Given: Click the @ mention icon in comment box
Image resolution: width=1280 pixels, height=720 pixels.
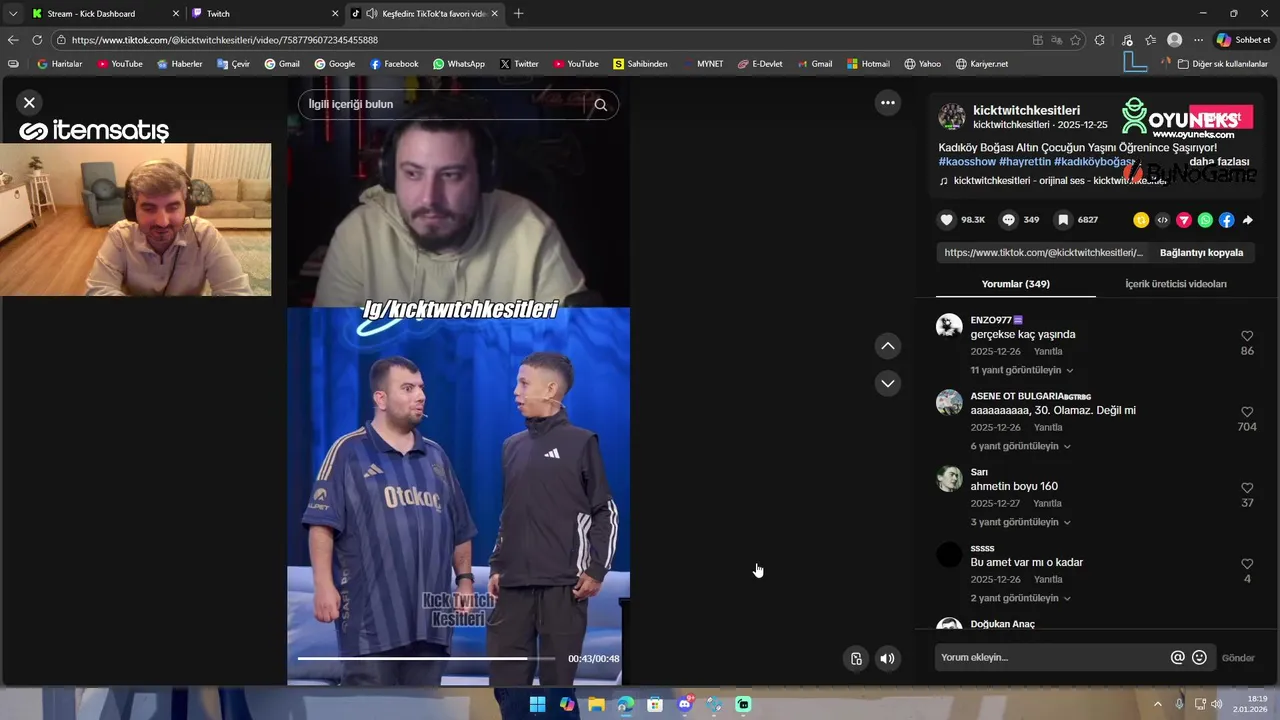Looking at the screenshot, I should [1177, 657].
